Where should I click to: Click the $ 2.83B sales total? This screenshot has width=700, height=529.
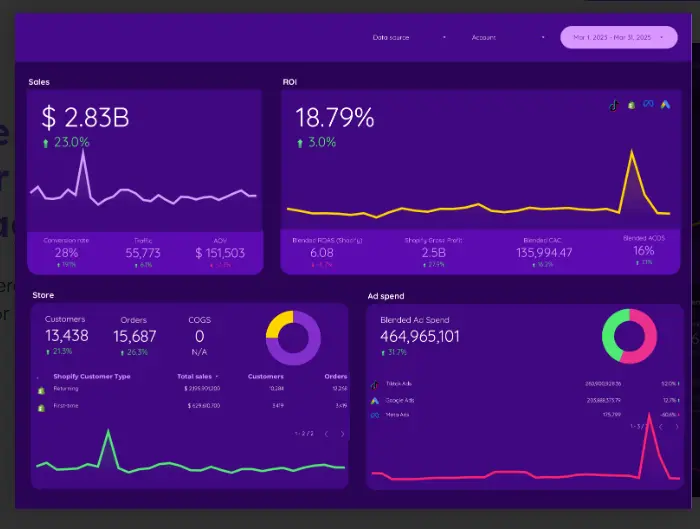click(x=85, y=118)
